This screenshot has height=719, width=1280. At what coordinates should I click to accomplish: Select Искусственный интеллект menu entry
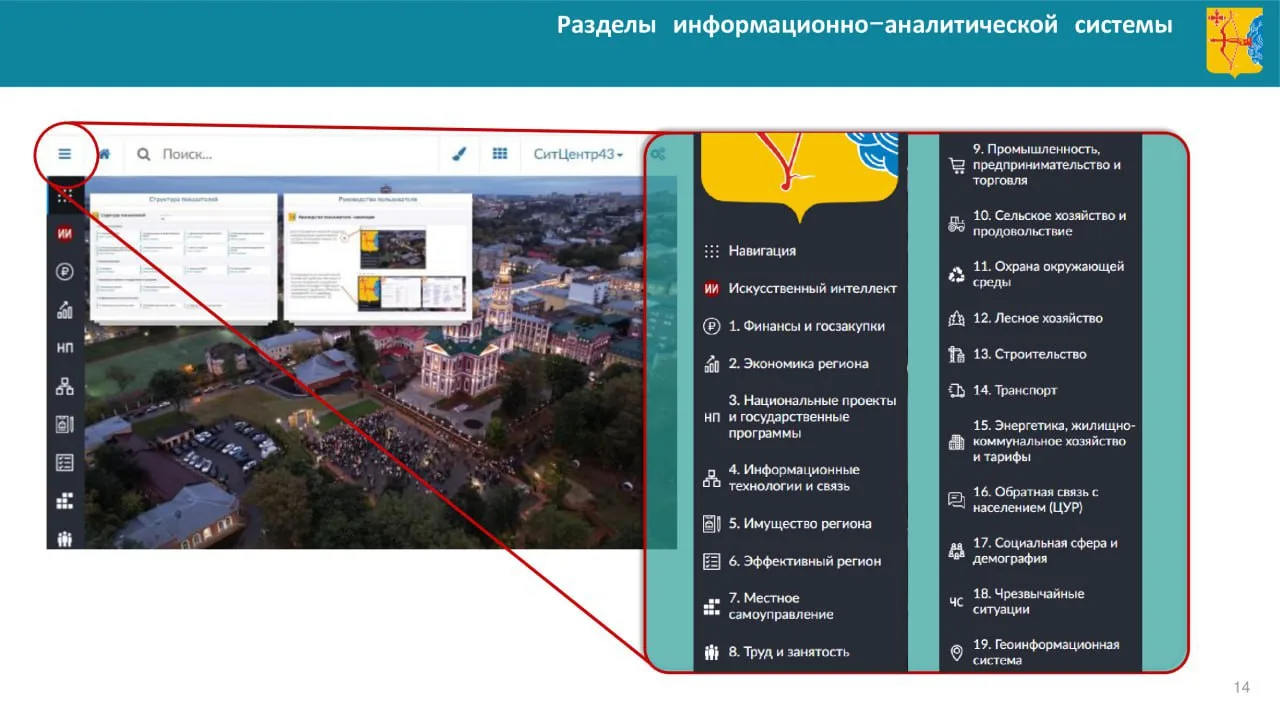click(812, 288)
